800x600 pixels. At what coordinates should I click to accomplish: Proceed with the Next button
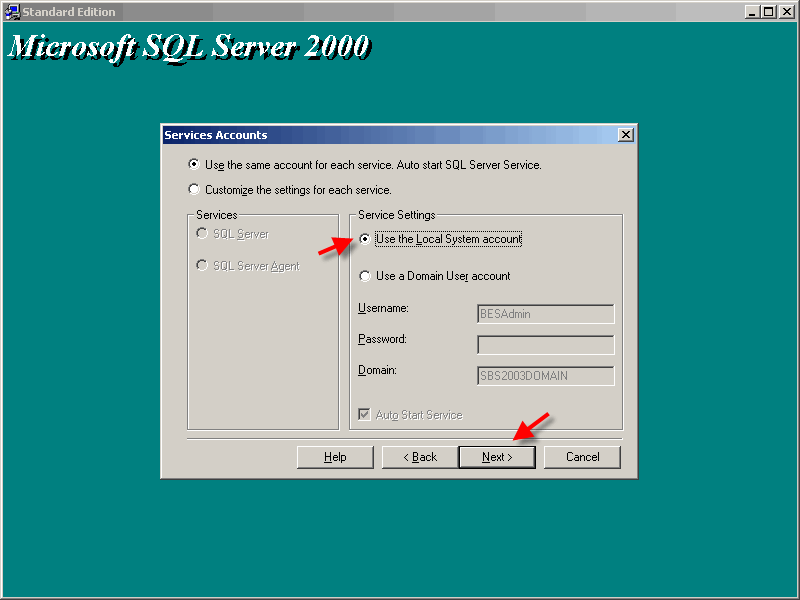[497, 457]
